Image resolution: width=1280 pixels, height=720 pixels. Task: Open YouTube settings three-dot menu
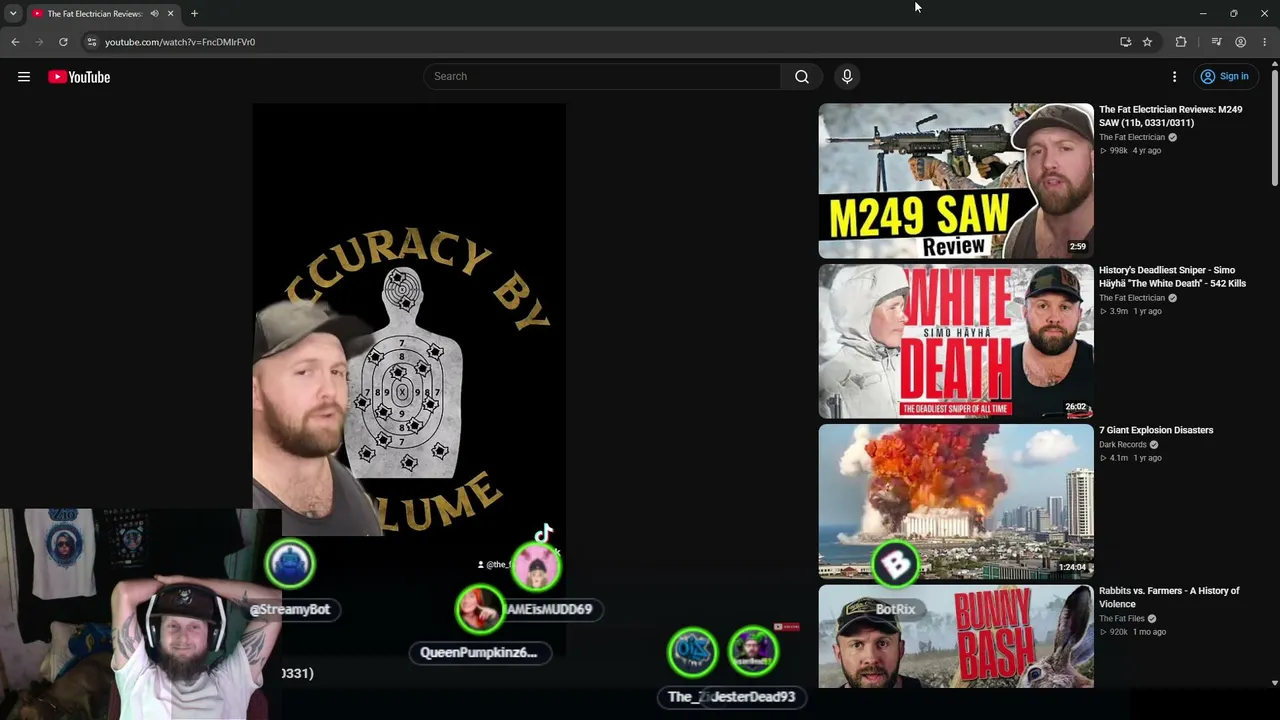coord(1175,77)
